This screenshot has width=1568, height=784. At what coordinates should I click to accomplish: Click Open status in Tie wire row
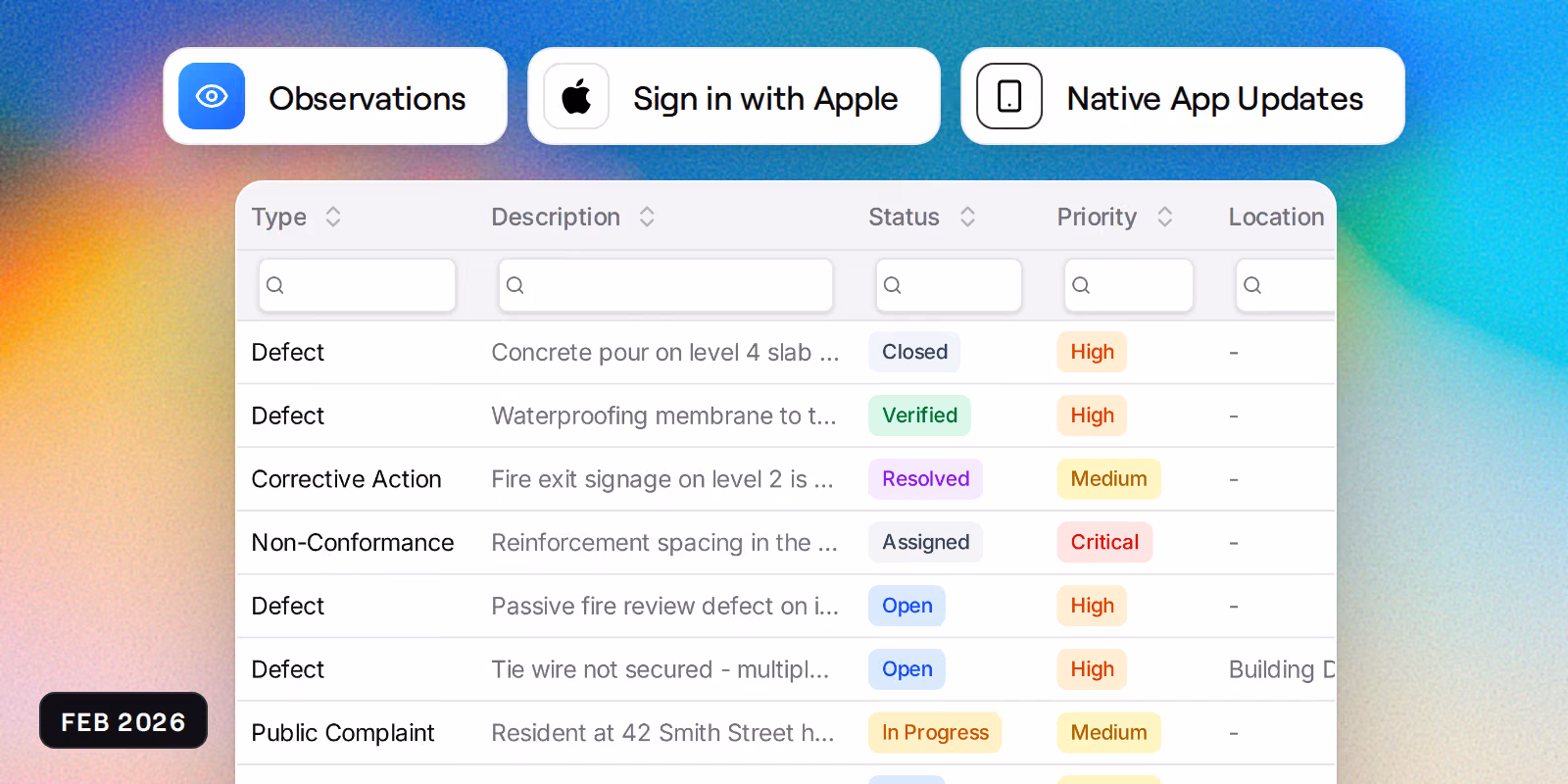coord(906,669)
